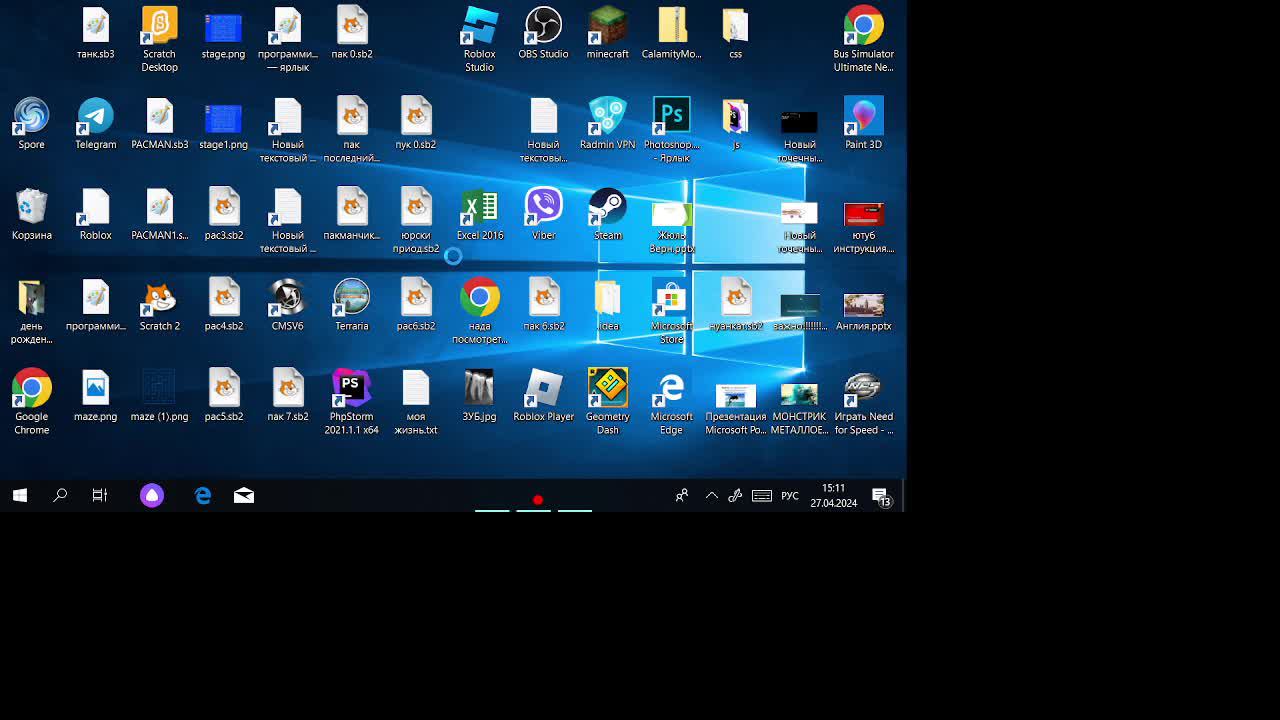Show hidden tray icons chevron
The image size is (1280, 720).
712,495
